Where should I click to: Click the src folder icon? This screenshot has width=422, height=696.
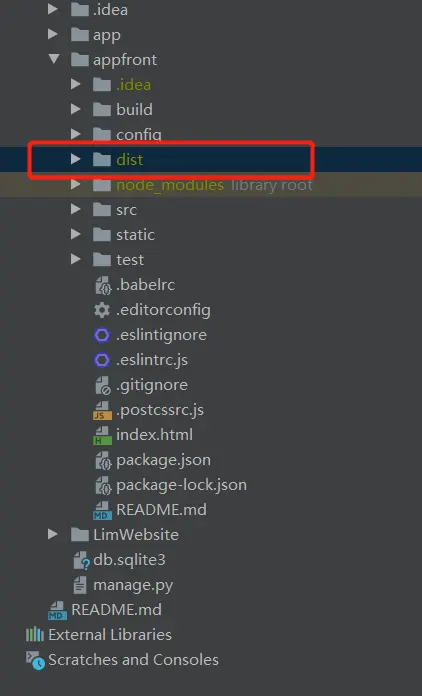[x=102, y=209]
